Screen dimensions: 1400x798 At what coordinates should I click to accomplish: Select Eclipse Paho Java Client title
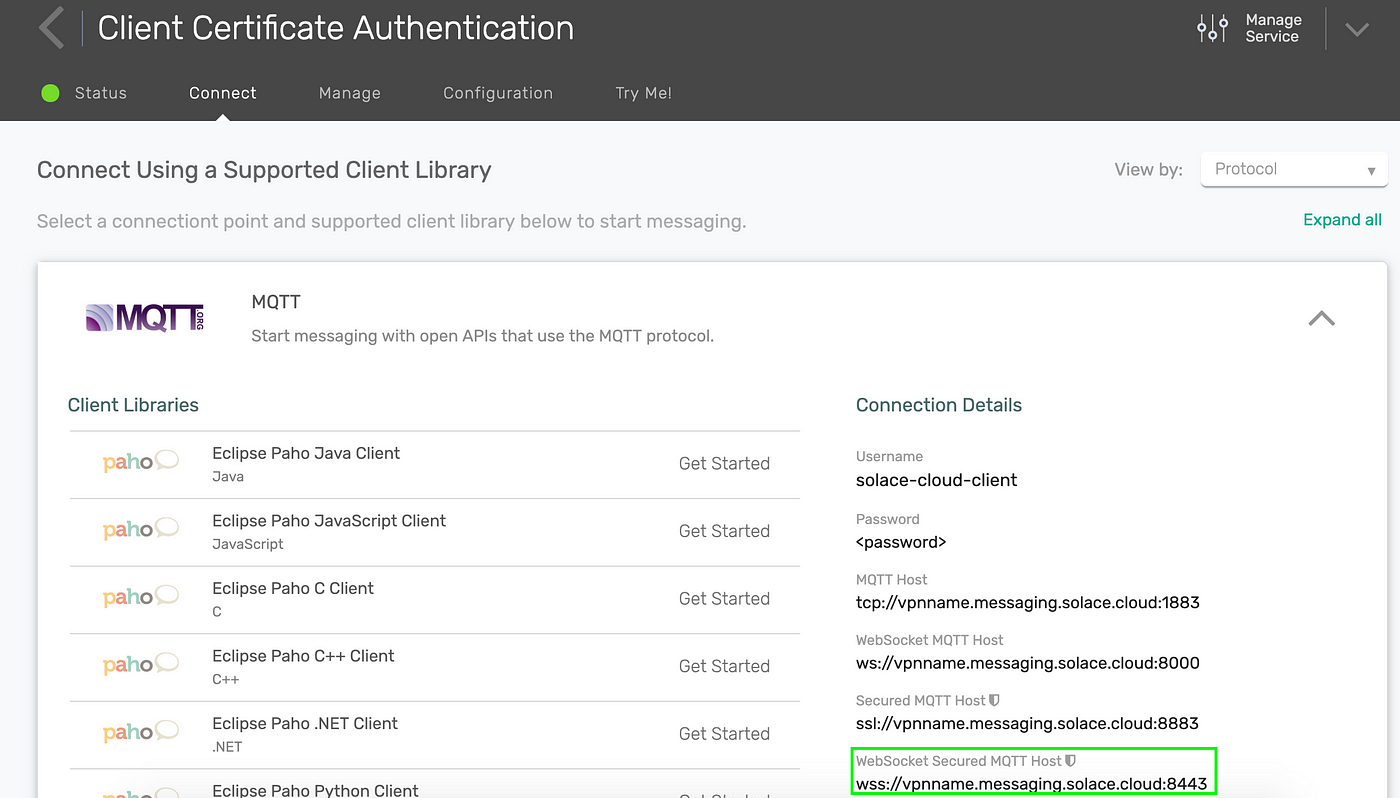tap(306, 453)
